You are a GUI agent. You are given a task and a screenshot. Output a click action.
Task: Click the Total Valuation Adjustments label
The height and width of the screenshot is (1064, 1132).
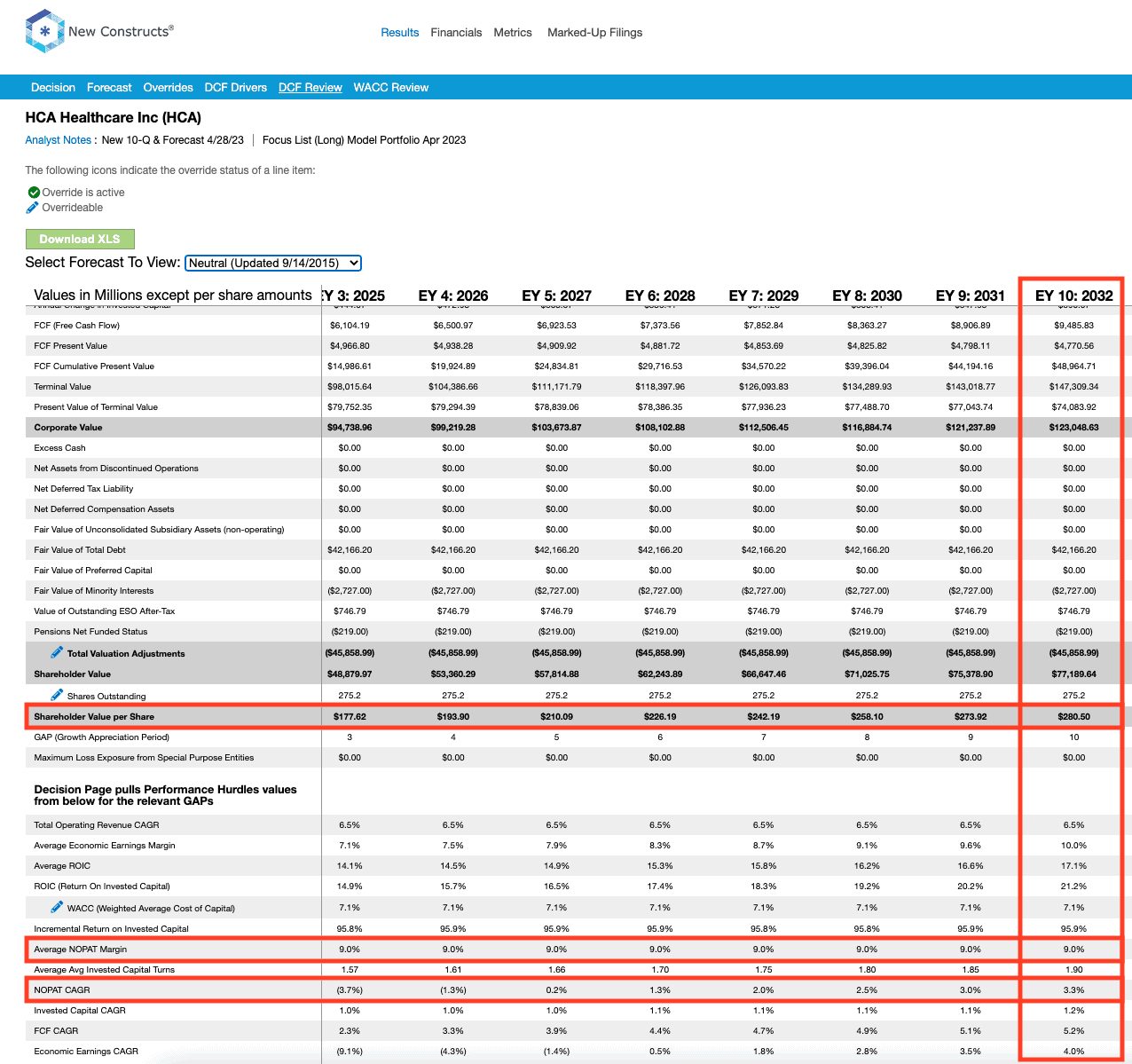[x=126, y=653]
